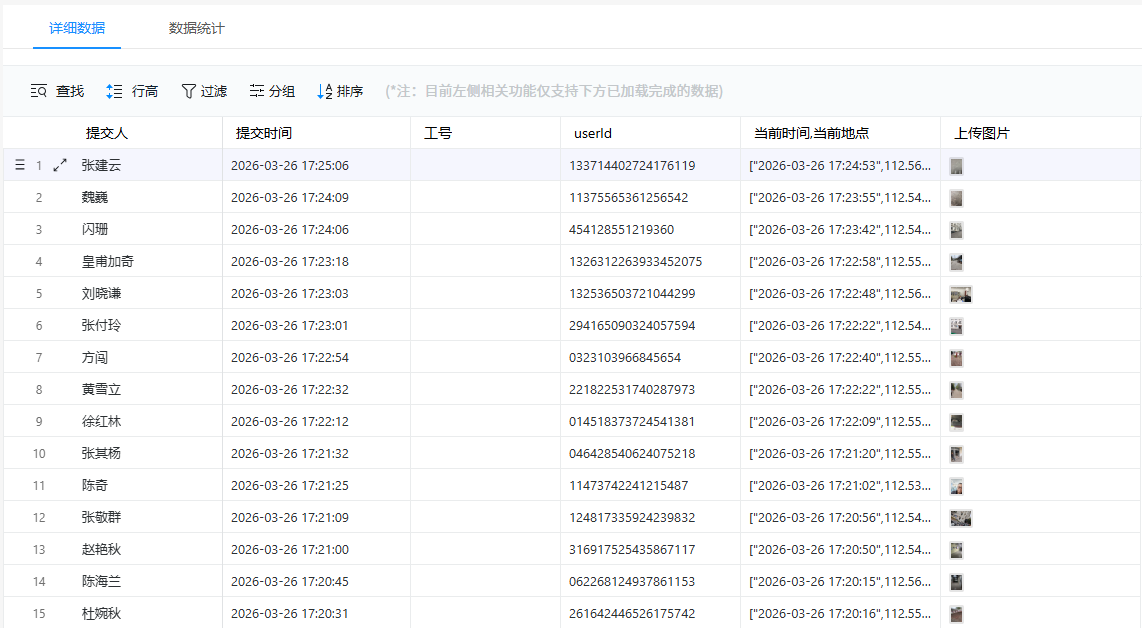Click the 提交时间 column header

[x=264, y=133]
